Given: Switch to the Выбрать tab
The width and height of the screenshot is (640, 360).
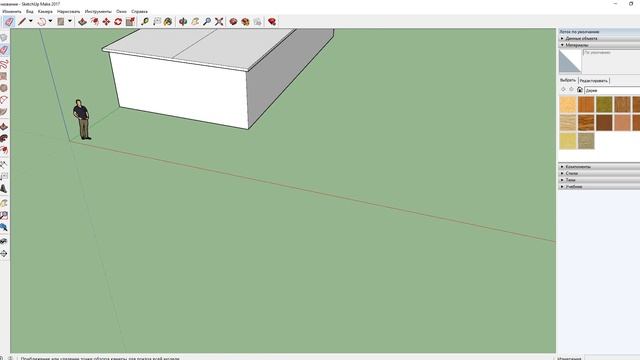Looking at the screenshot, I should tap(568, 80).
